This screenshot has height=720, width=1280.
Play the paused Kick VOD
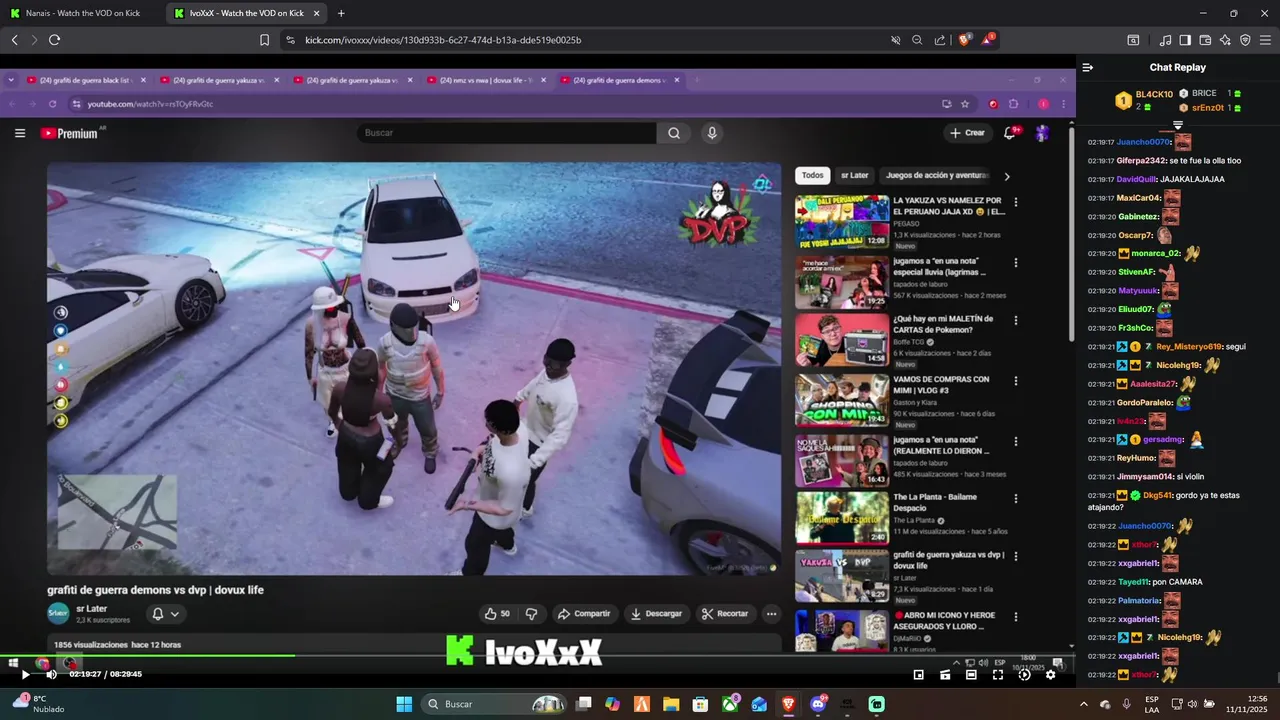25,674
